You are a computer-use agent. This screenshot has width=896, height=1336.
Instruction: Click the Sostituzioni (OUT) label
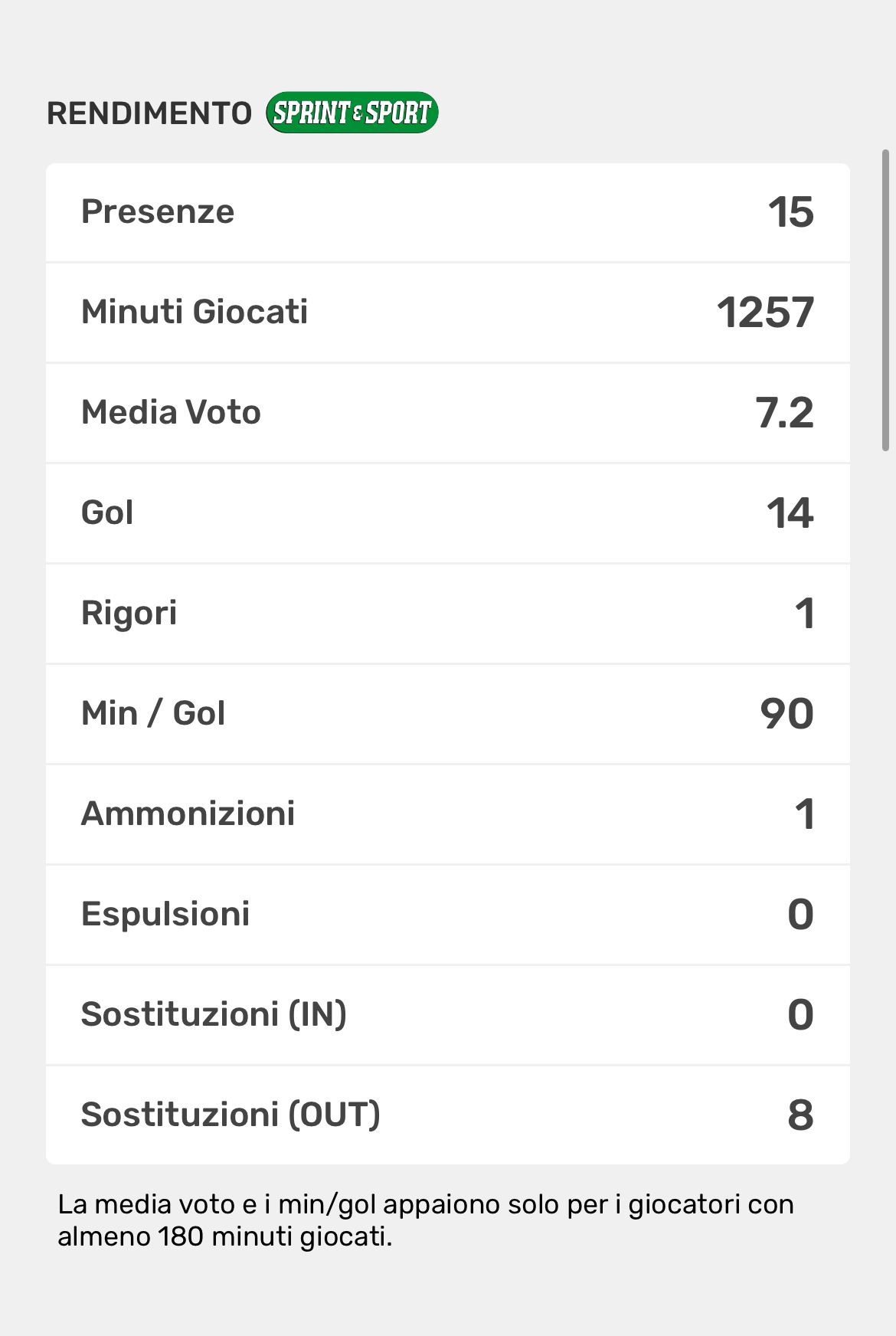[231, 1115]
